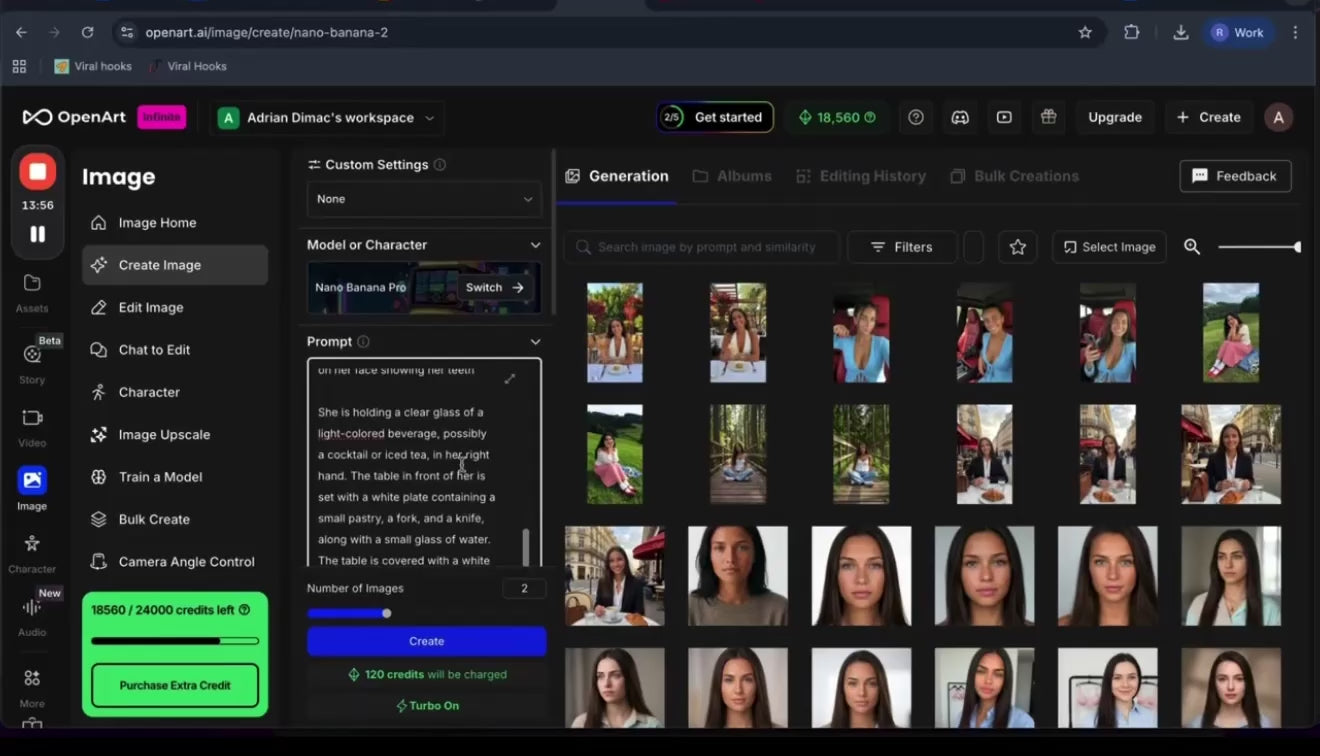Screen dimensions: 1320x756
Task: Open the Custom Settings None dropdown
Action: 424,199
